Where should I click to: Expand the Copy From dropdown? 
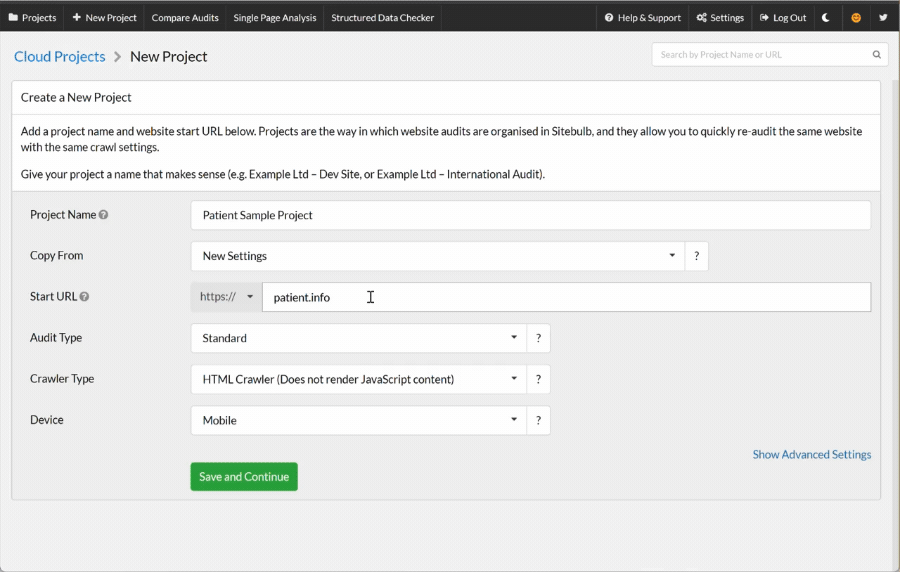coord(437,256)
